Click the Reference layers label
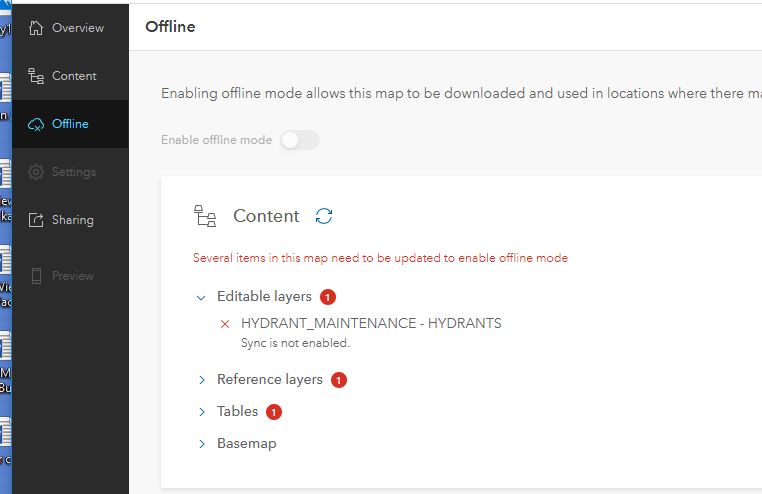Viewport: 762px width, 494px height. pyautogui.click(x=270, y=379)
